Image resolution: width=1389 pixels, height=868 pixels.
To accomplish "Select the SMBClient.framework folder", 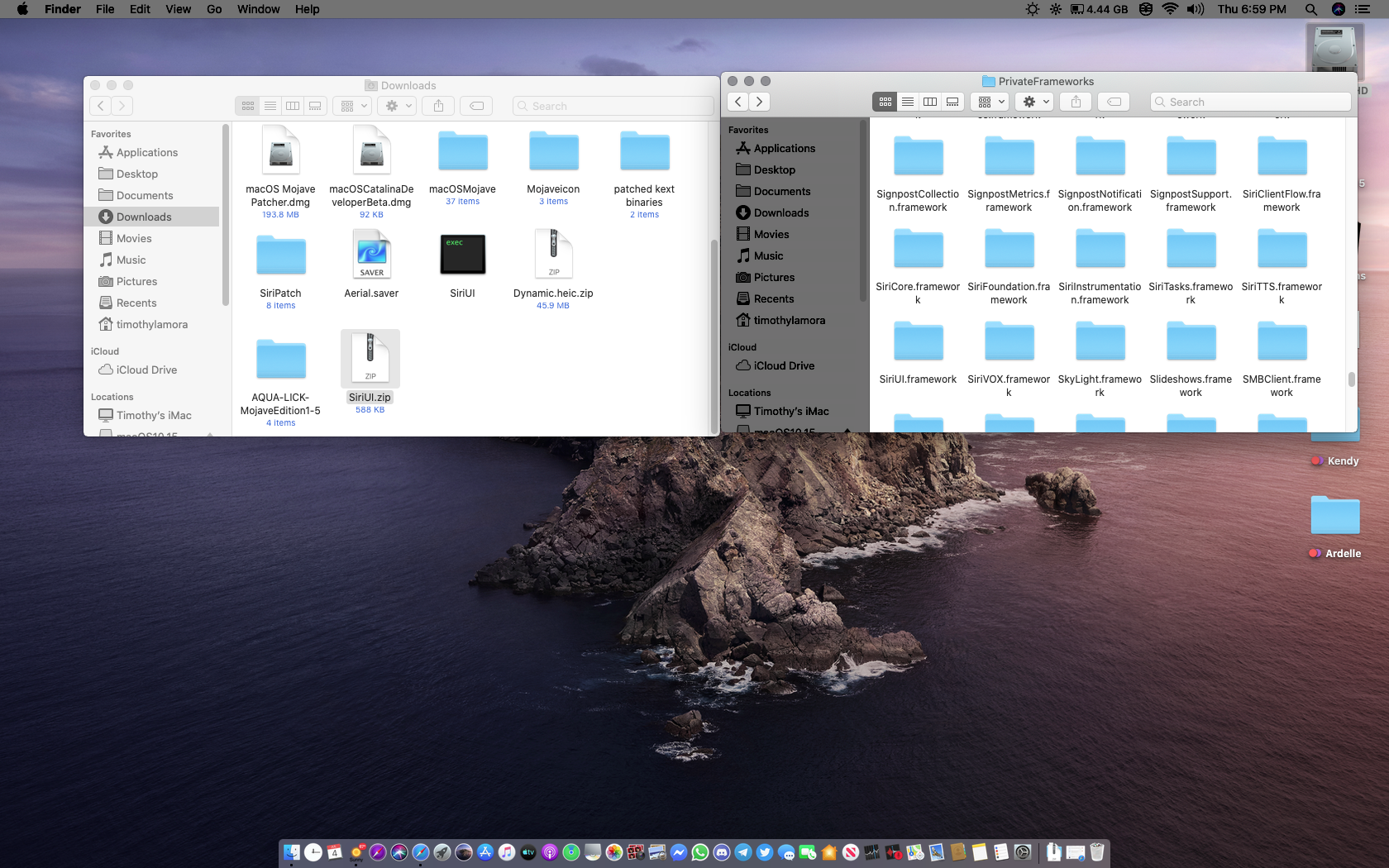I will [1282, 341].
